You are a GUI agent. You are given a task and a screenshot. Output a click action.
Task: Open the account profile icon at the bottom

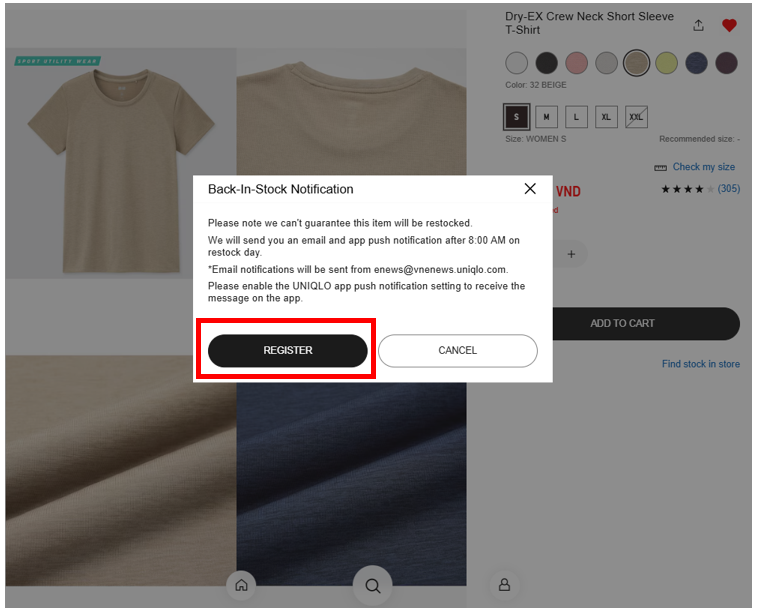point(504,585)
